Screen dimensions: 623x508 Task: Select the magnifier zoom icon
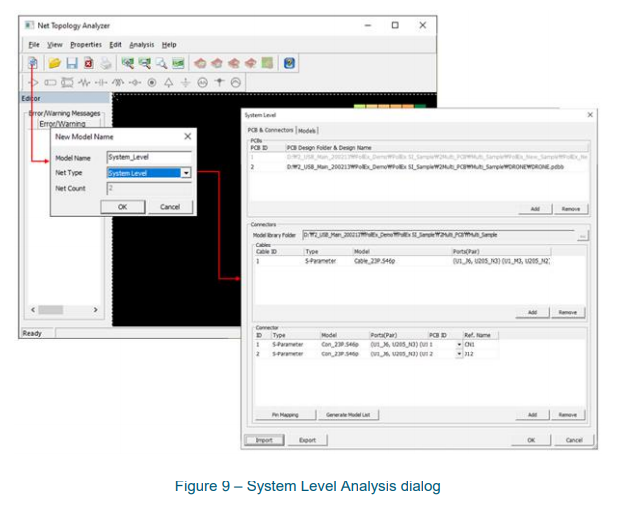(161, 63)
